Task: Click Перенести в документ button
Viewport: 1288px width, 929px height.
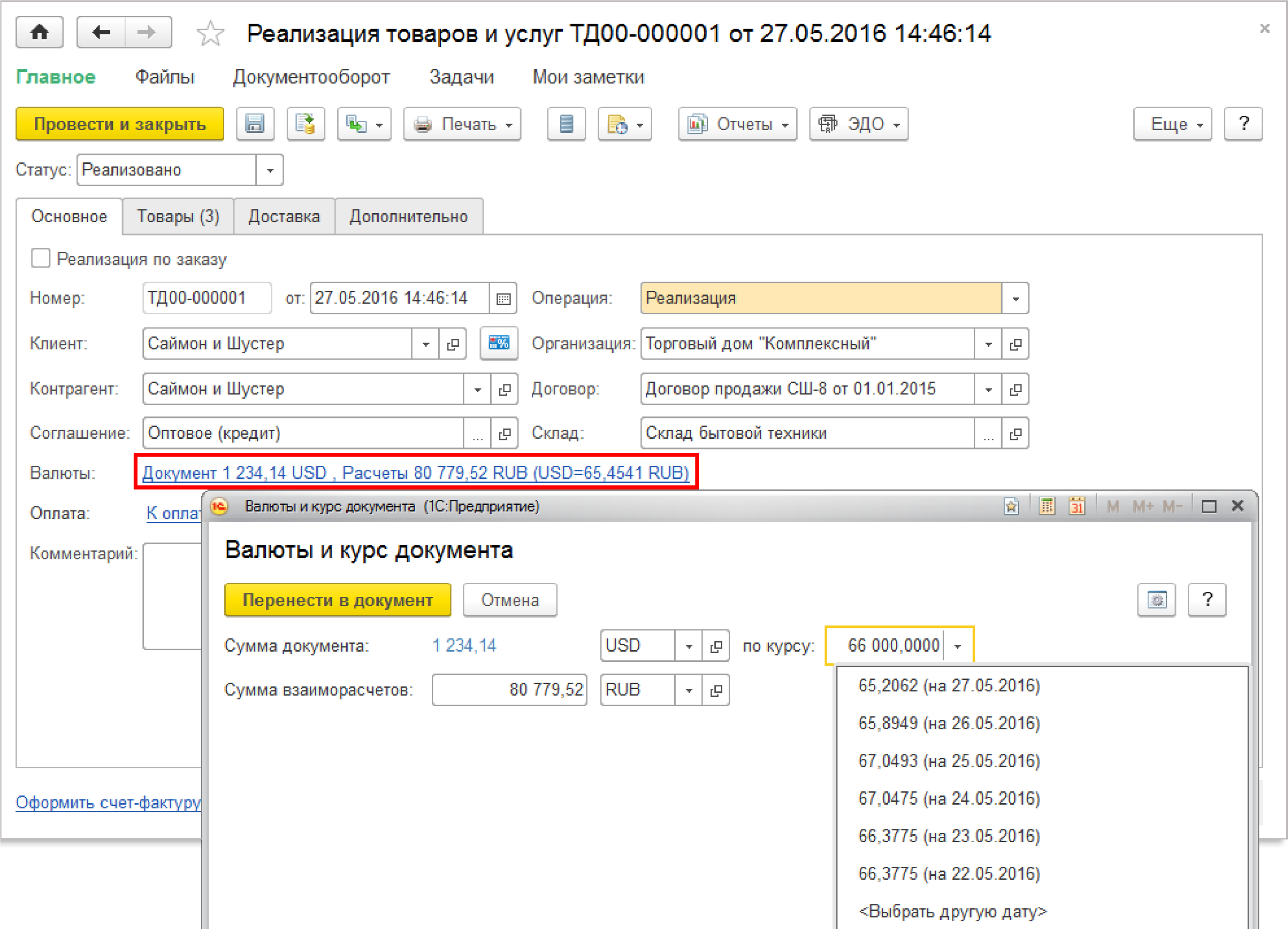Action: [337, 600]
